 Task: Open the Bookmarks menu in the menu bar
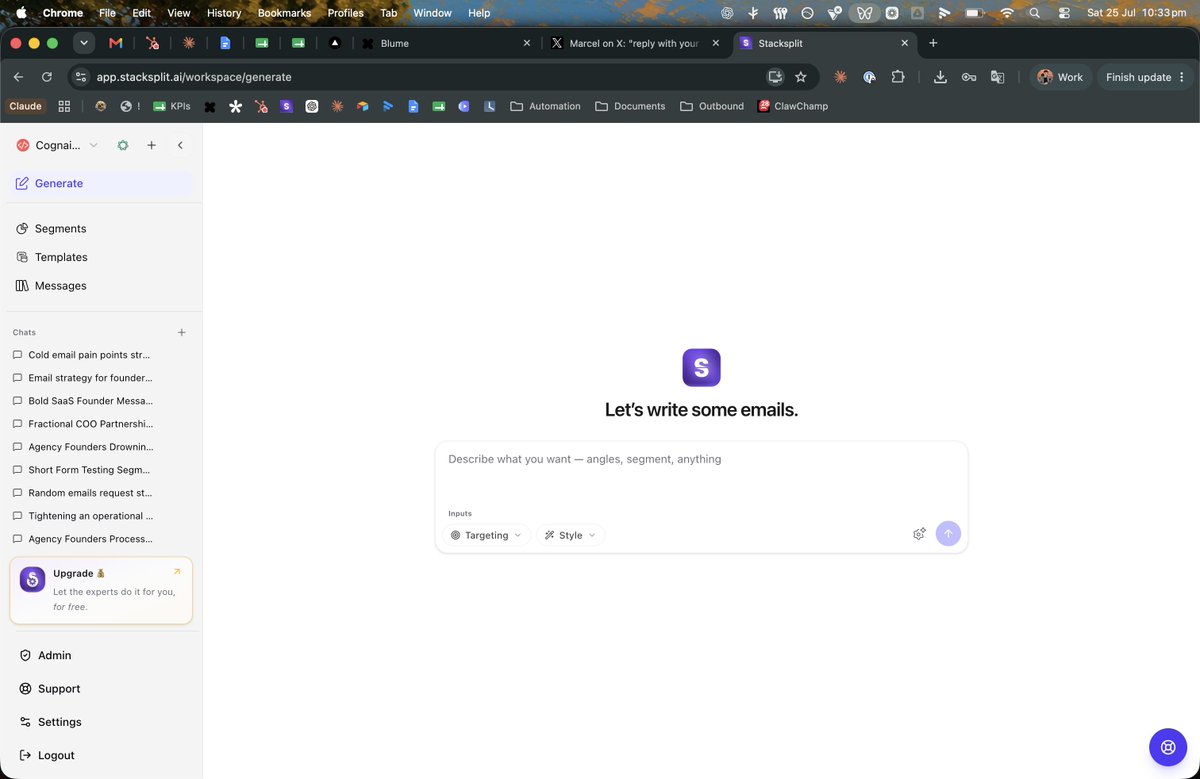tap(285, 13)
